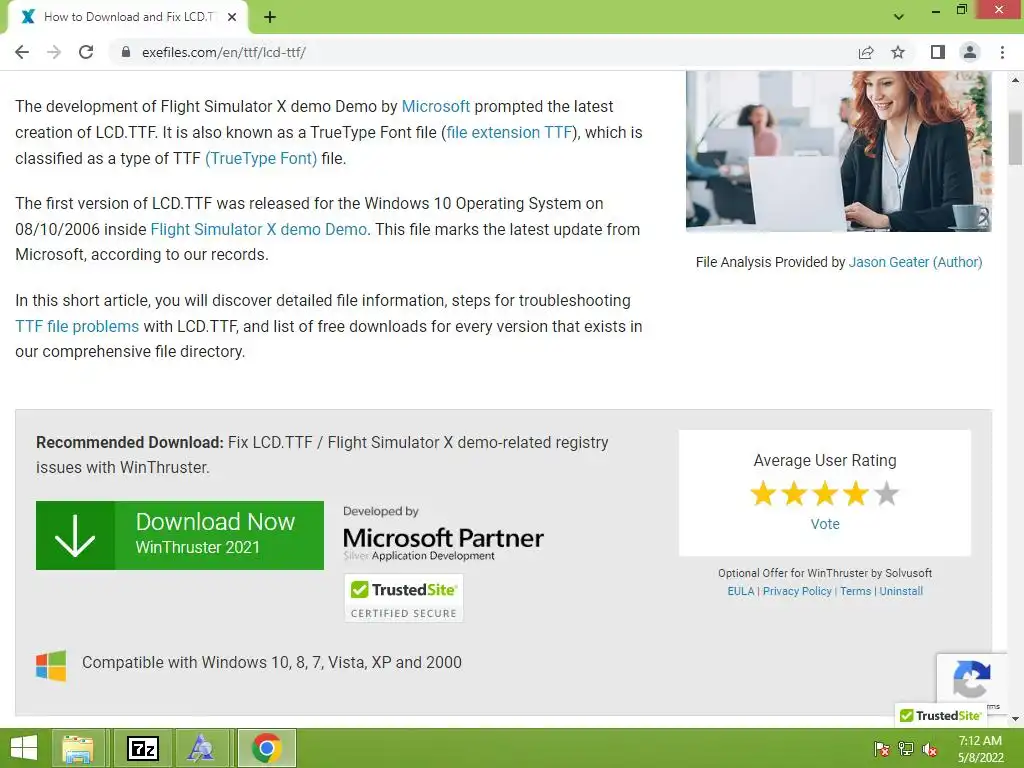
Task: Rate five stars in user rating
Action: 887,494
